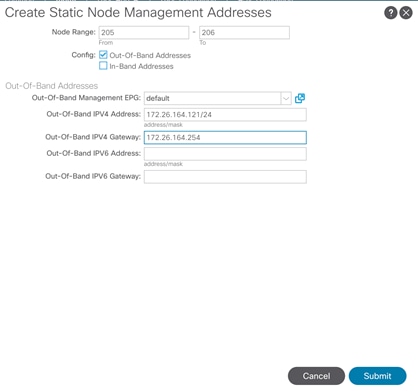Screen dimensions: 418x391
Task: Open the help question mark icon
Action: (391, 13)
